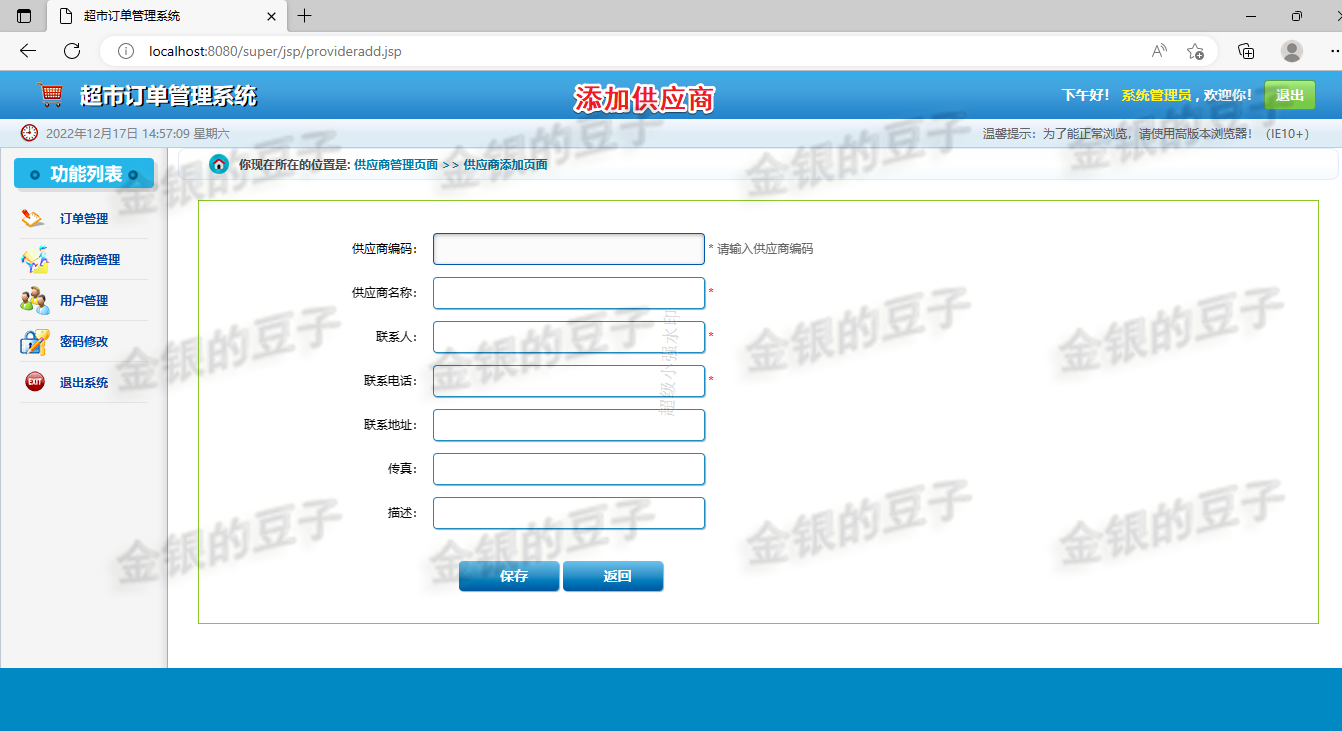The width and height of the screenshot is (1342, 731).
Task: Click the 功能列表 function list header
Action: click(x=83, y=172)
